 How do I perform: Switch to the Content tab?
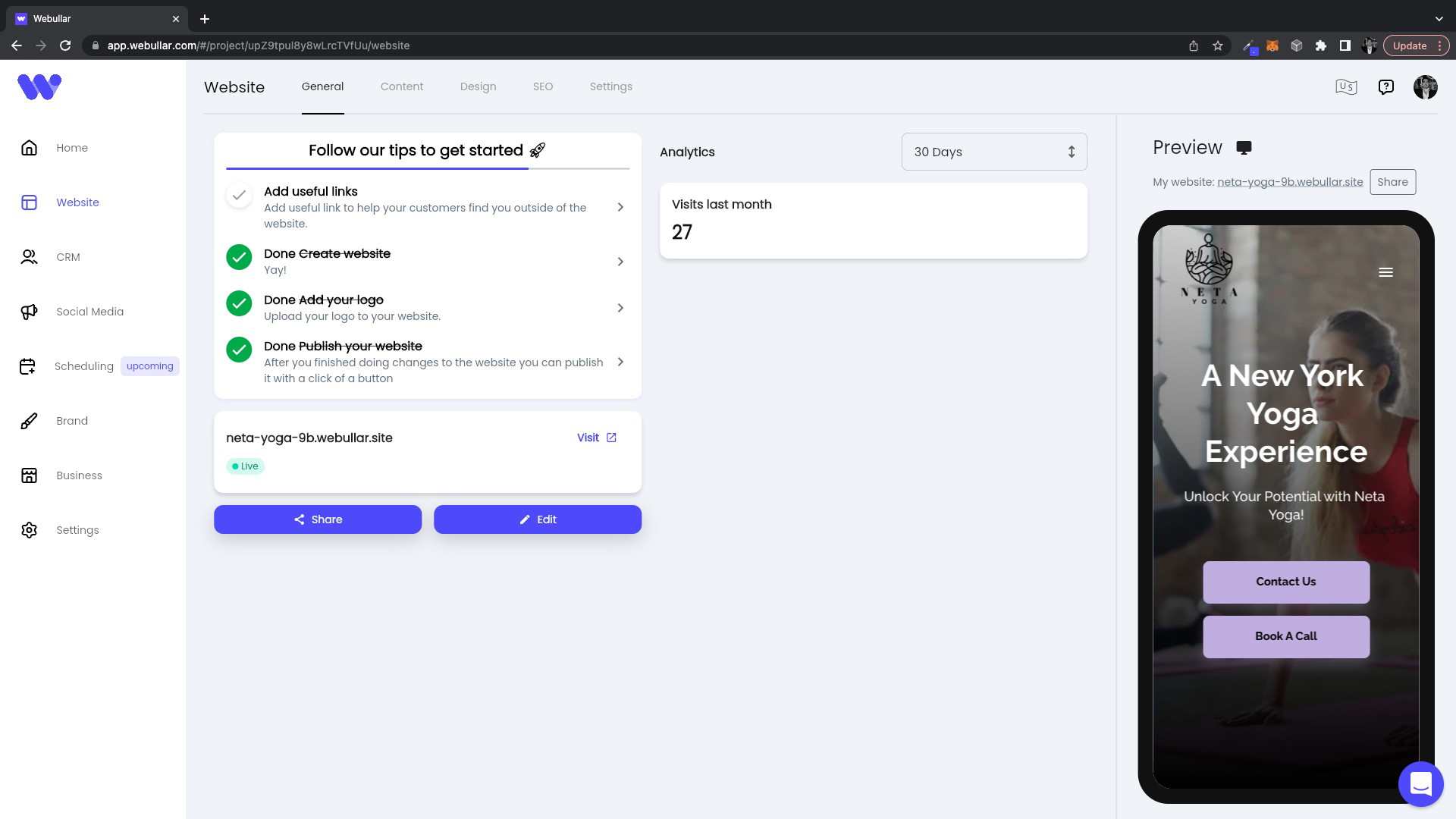click(401, 86)
